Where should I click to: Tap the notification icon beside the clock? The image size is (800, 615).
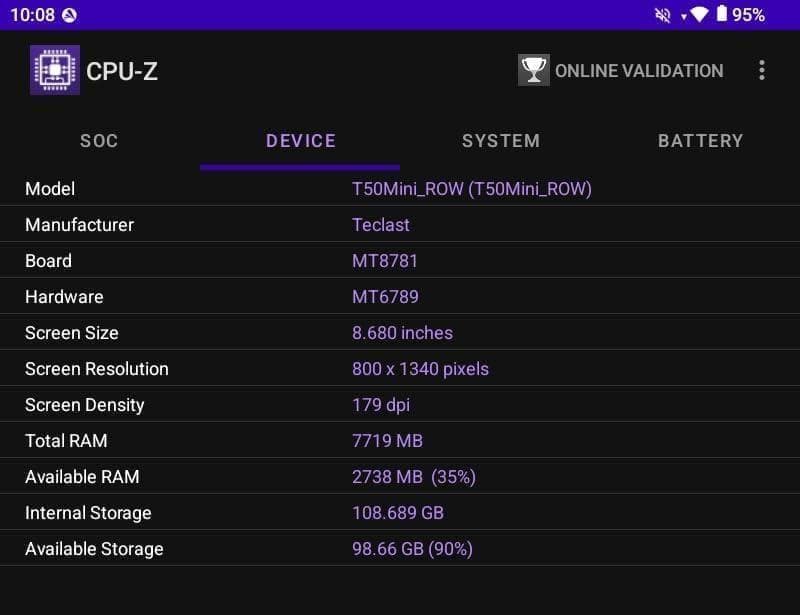pos(69,15)
